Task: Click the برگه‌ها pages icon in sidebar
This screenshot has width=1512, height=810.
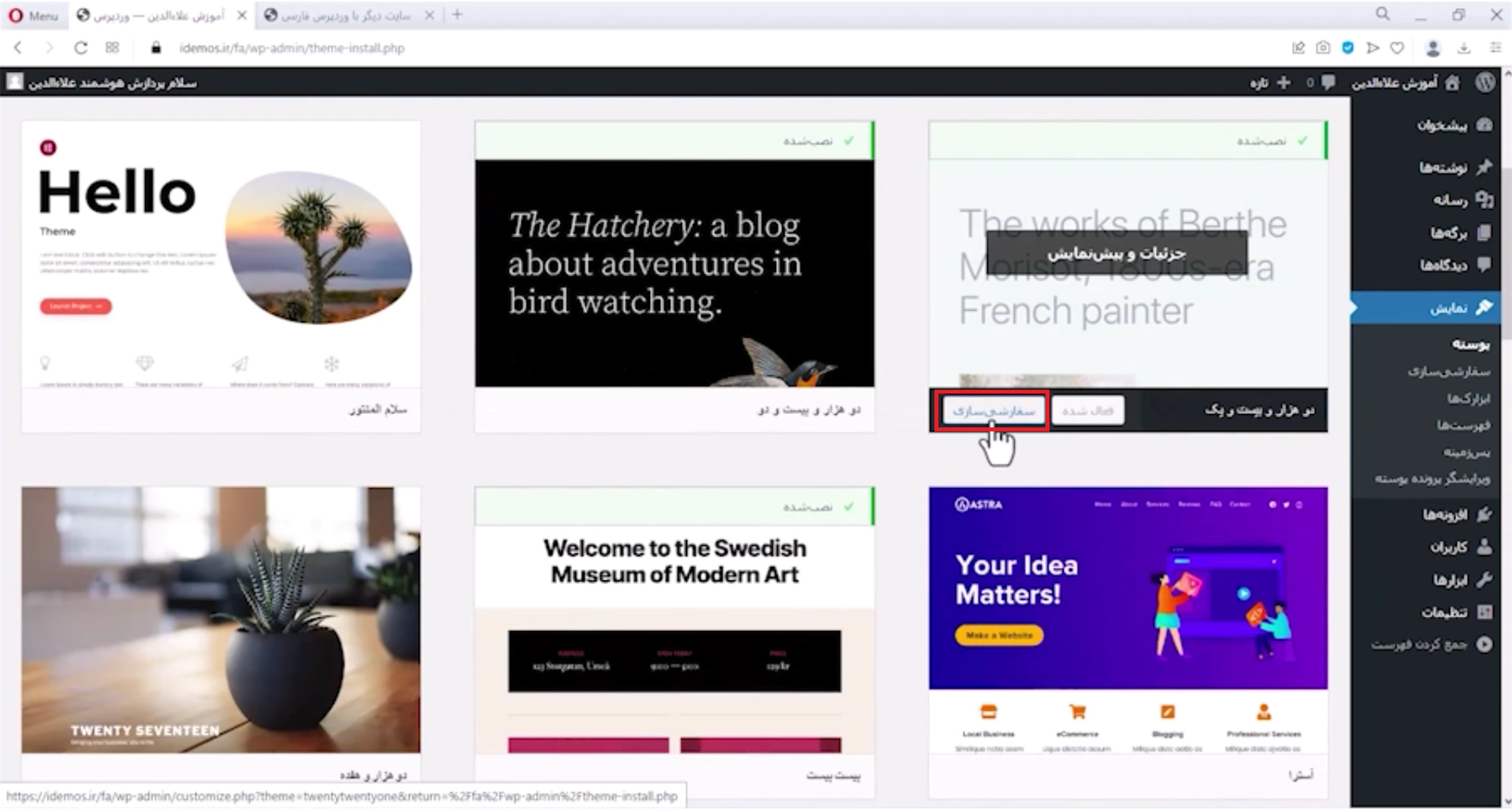Action: click(x=1484, y=232)
